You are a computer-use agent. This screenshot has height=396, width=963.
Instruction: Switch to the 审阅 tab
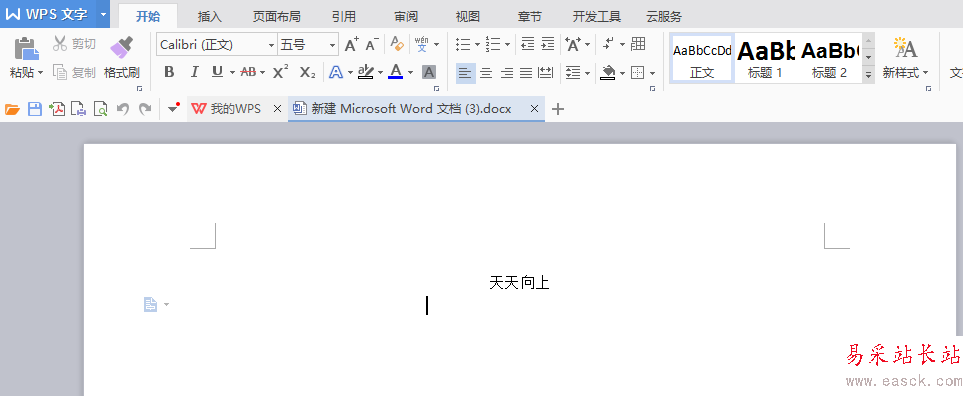click(x=406, y=17)
